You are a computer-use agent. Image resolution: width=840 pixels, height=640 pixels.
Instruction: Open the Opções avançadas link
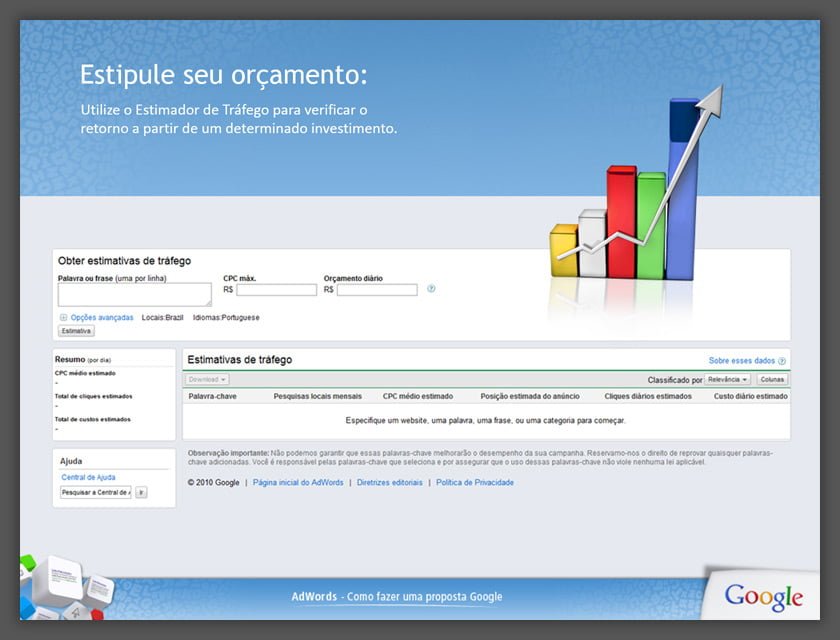[102, 318]
